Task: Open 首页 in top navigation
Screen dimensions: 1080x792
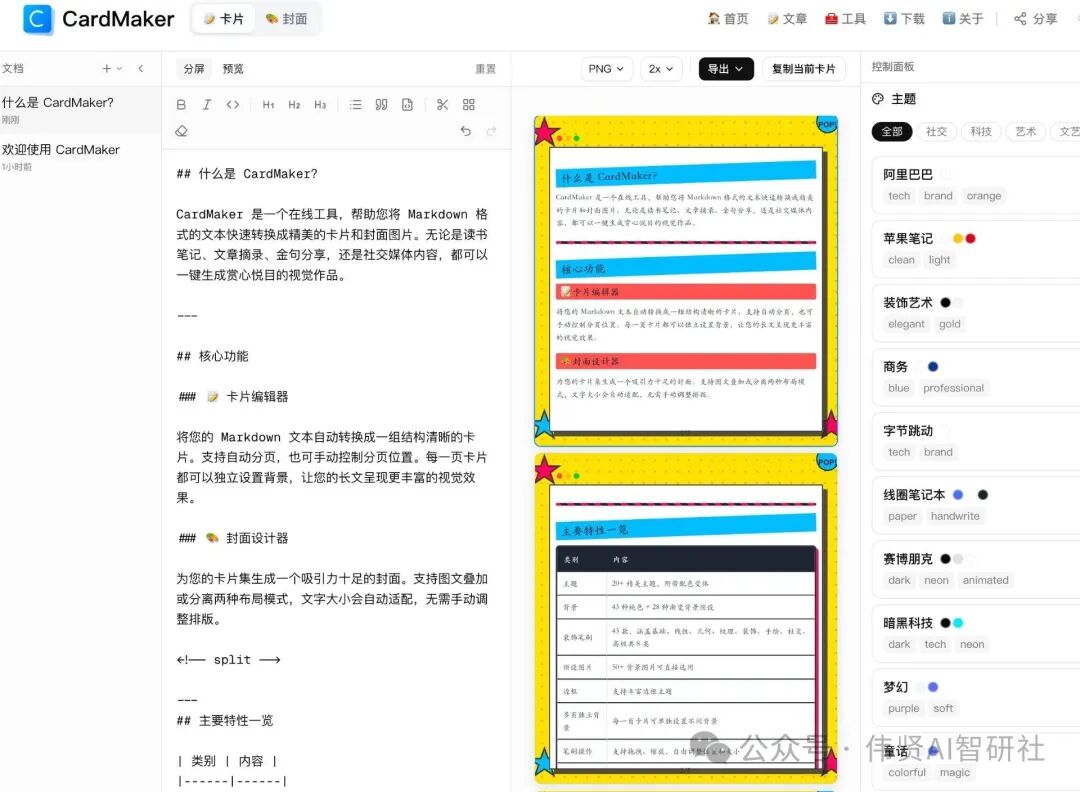Action: pyautogui.click(x=728, y=19)
